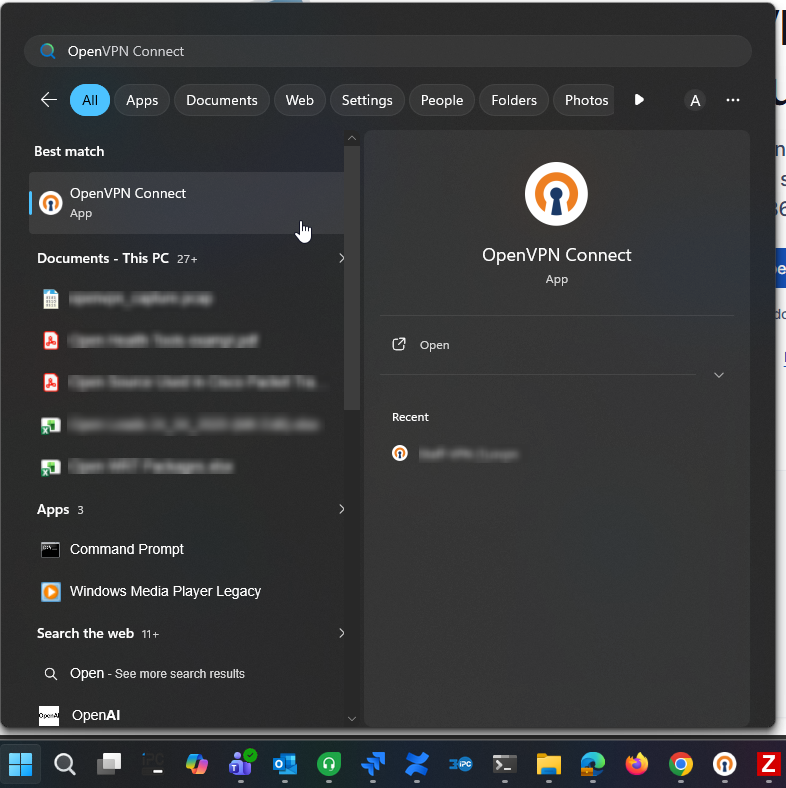Click the Documents - This PC heading
Image resolution: width=786 pixels, height=788 pixels.
pos(103,258)
